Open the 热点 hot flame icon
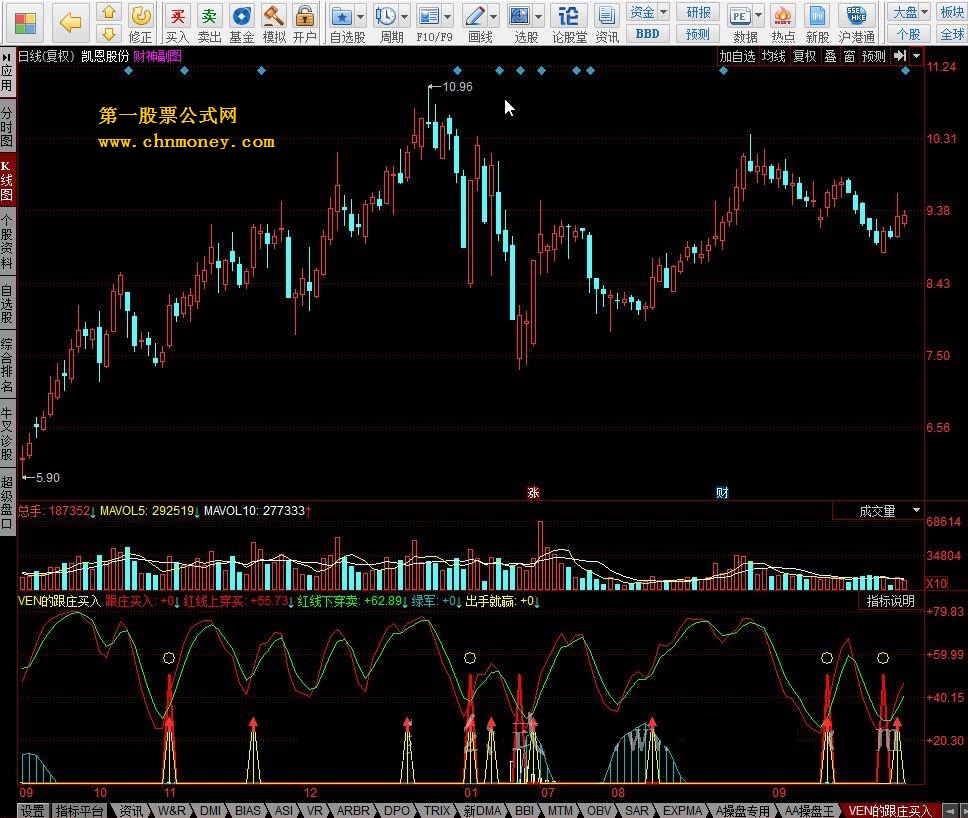Viewport: 968px width, 818px height. click(783, 23)
